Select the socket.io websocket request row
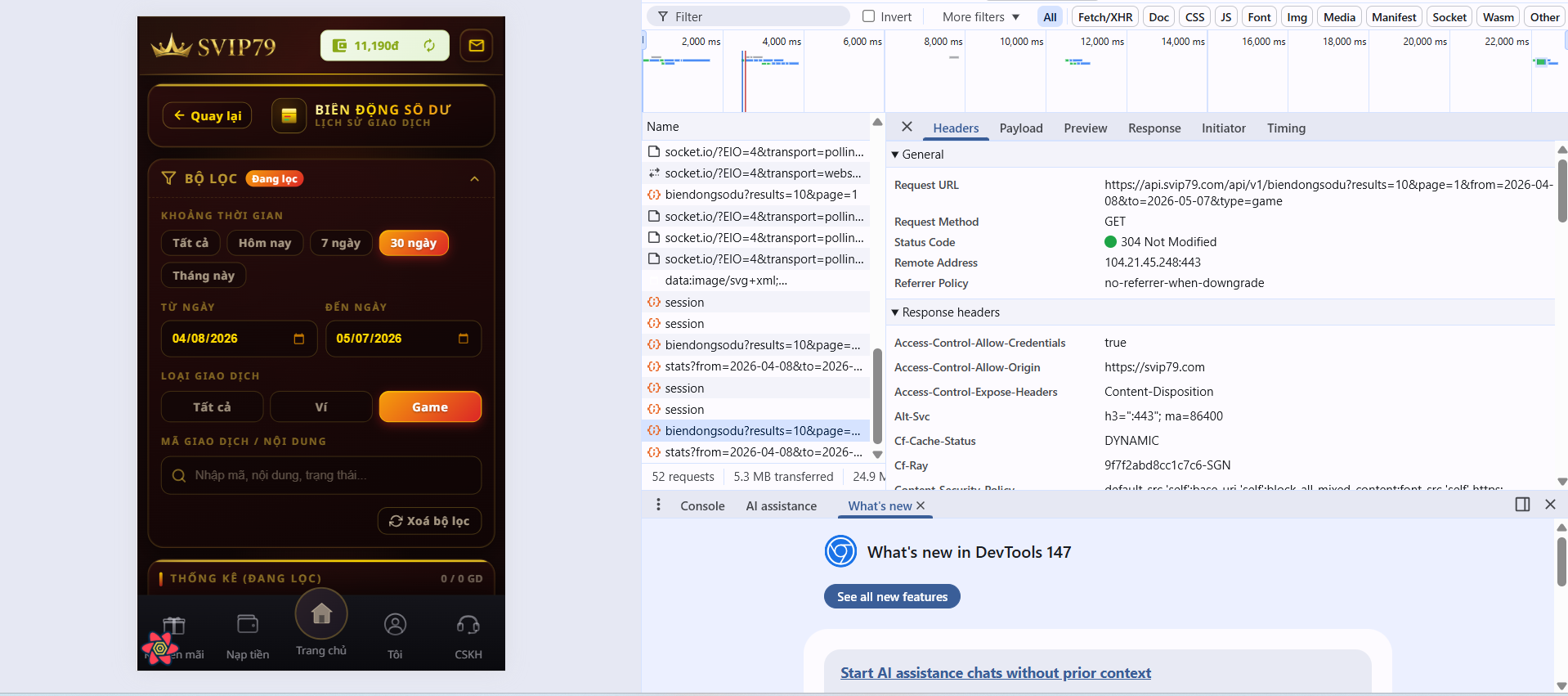1568x696 pixels. 755,173
